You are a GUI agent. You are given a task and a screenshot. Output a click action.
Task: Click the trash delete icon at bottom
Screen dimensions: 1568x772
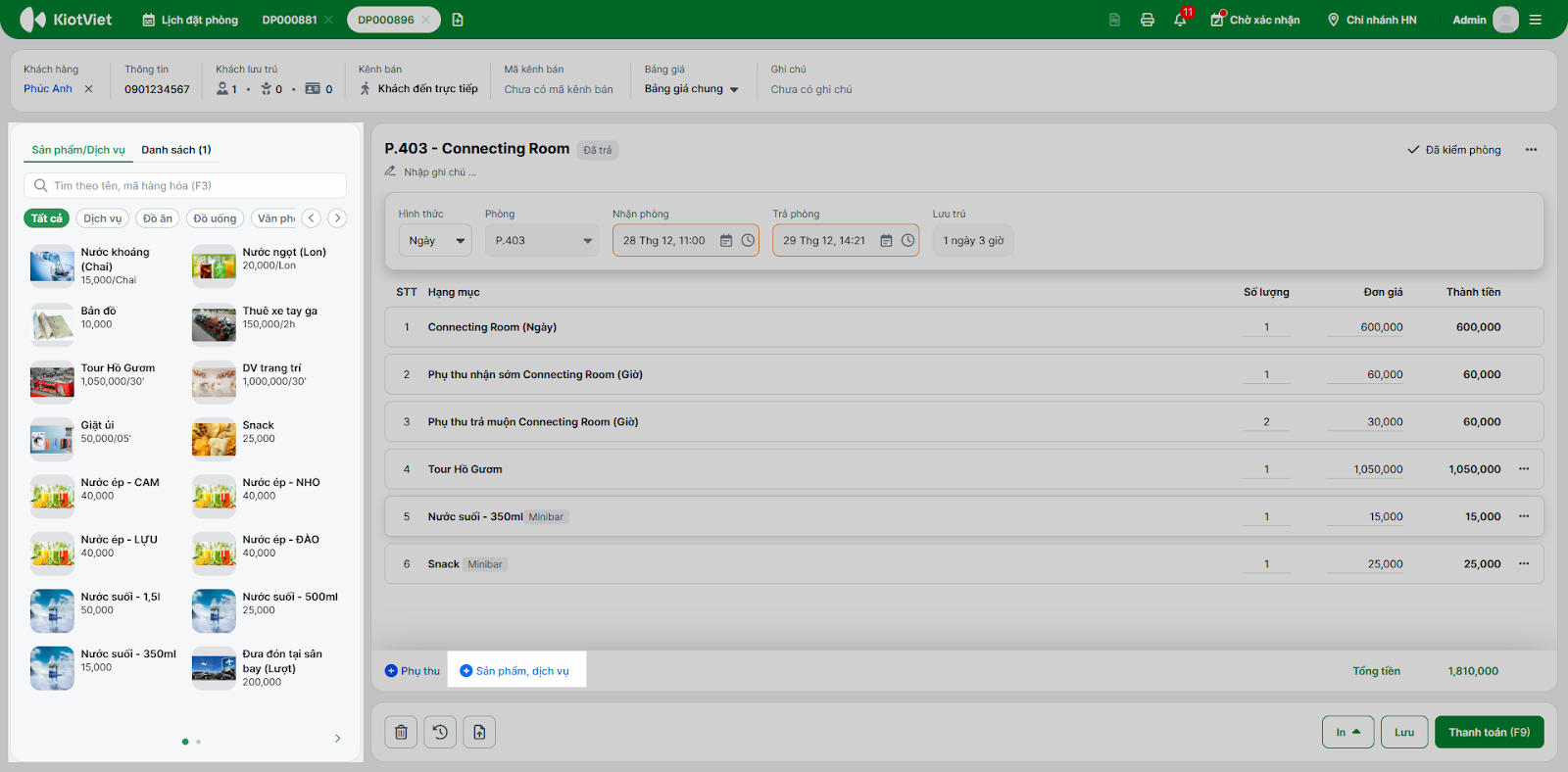401,732
